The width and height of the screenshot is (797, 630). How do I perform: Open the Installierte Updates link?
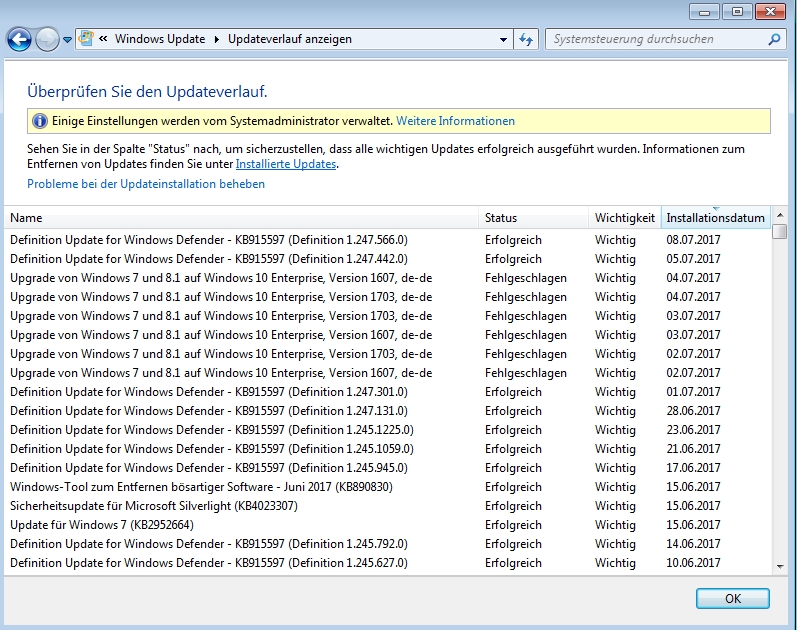coord(286,164)
